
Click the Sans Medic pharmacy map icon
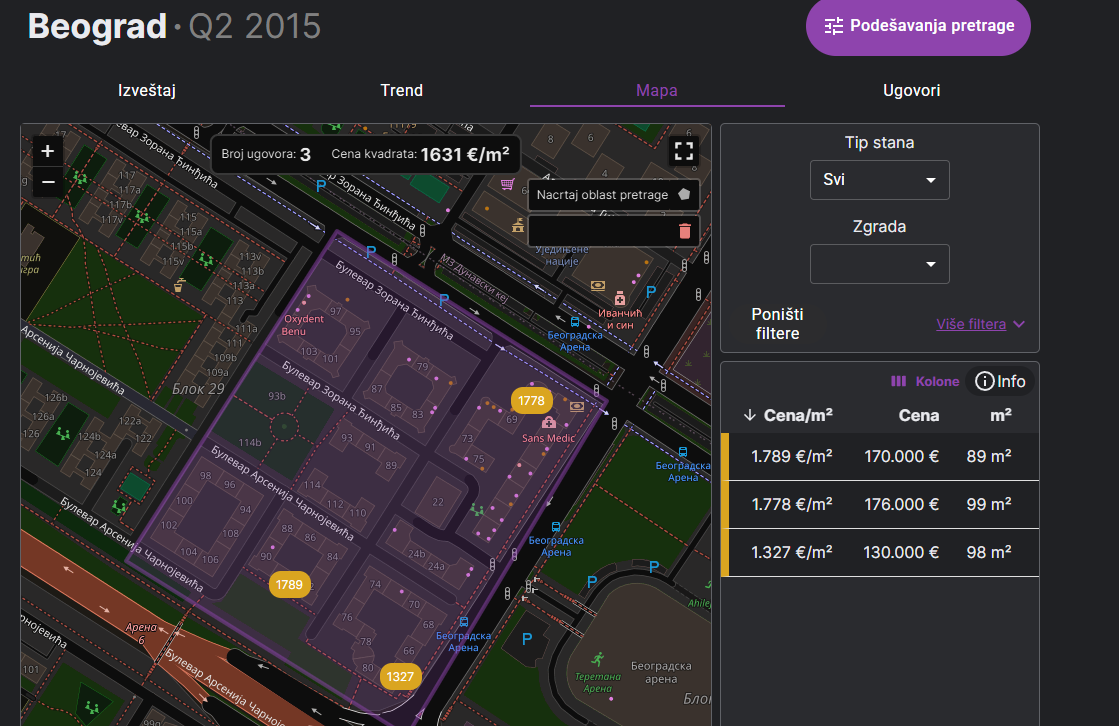point(549,423)
